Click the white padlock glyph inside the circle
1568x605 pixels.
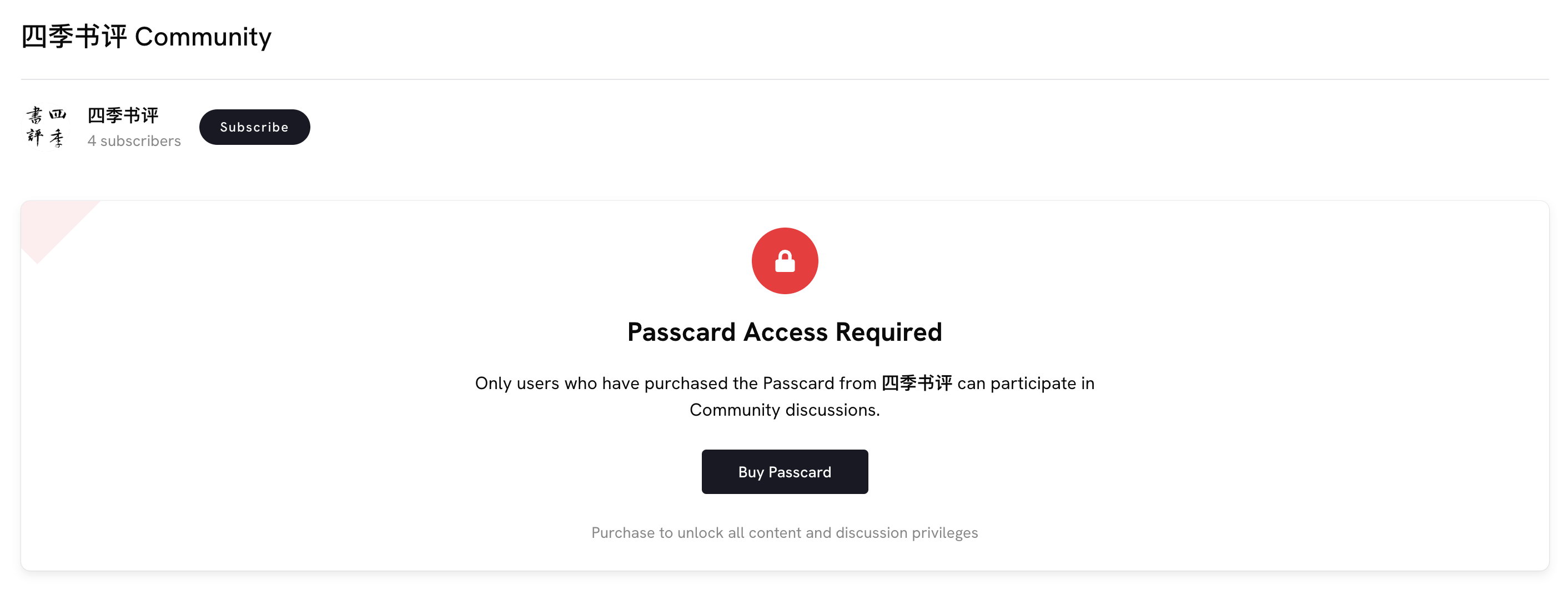[x=785, y=262]
